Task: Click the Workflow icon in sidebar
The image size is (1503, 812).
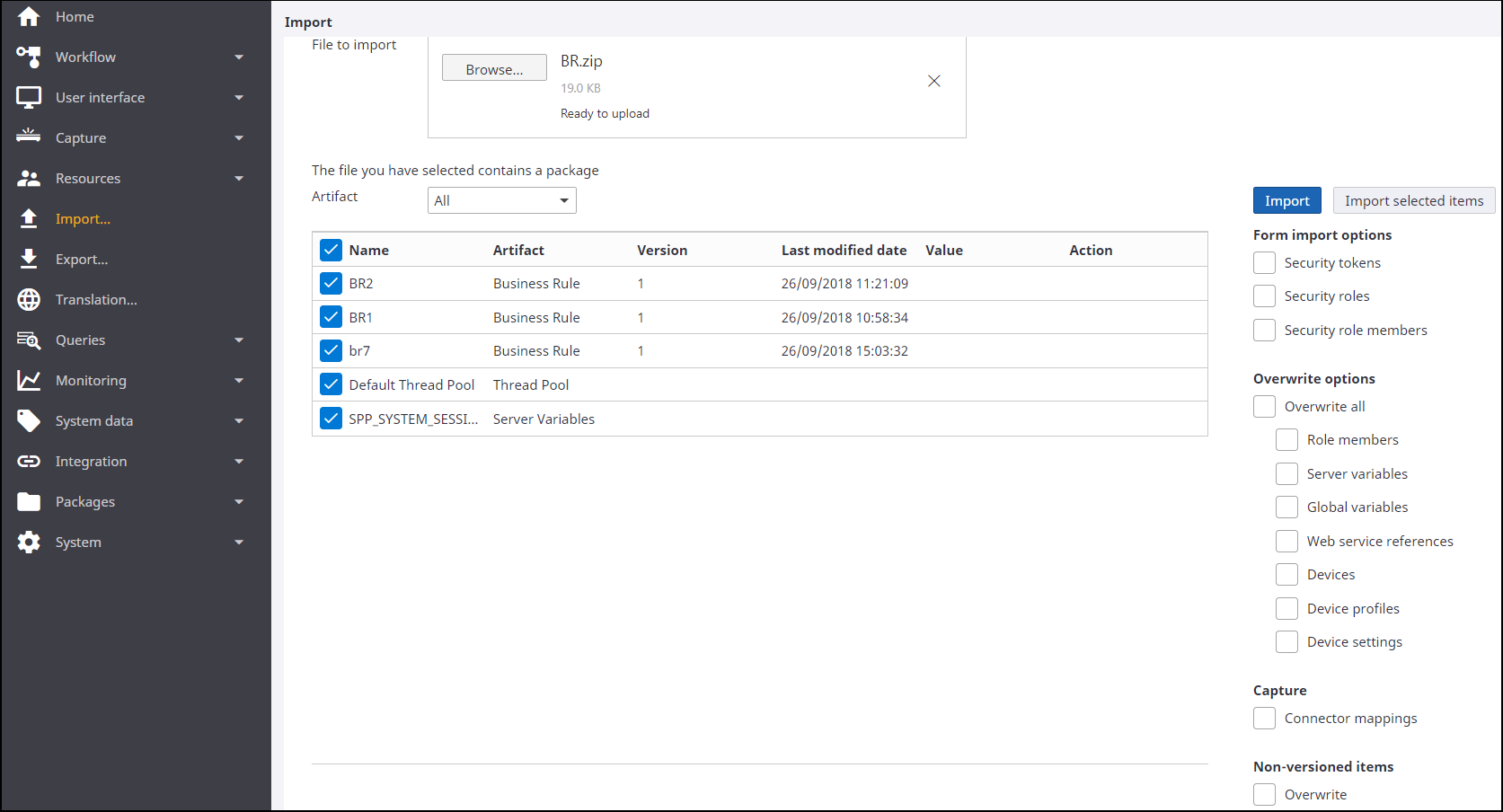Action: [29, 57]
